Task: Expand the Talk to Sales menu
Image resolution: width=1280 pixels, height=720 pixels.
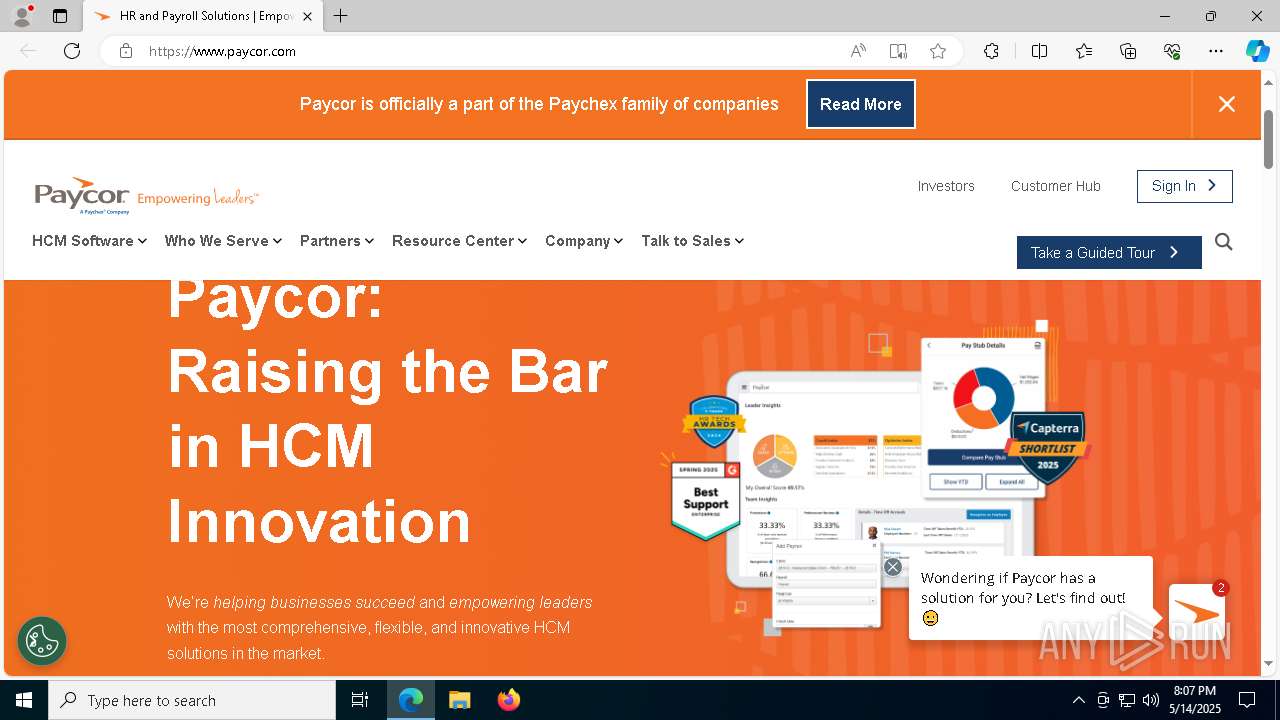Action: [x=692, y=241]
